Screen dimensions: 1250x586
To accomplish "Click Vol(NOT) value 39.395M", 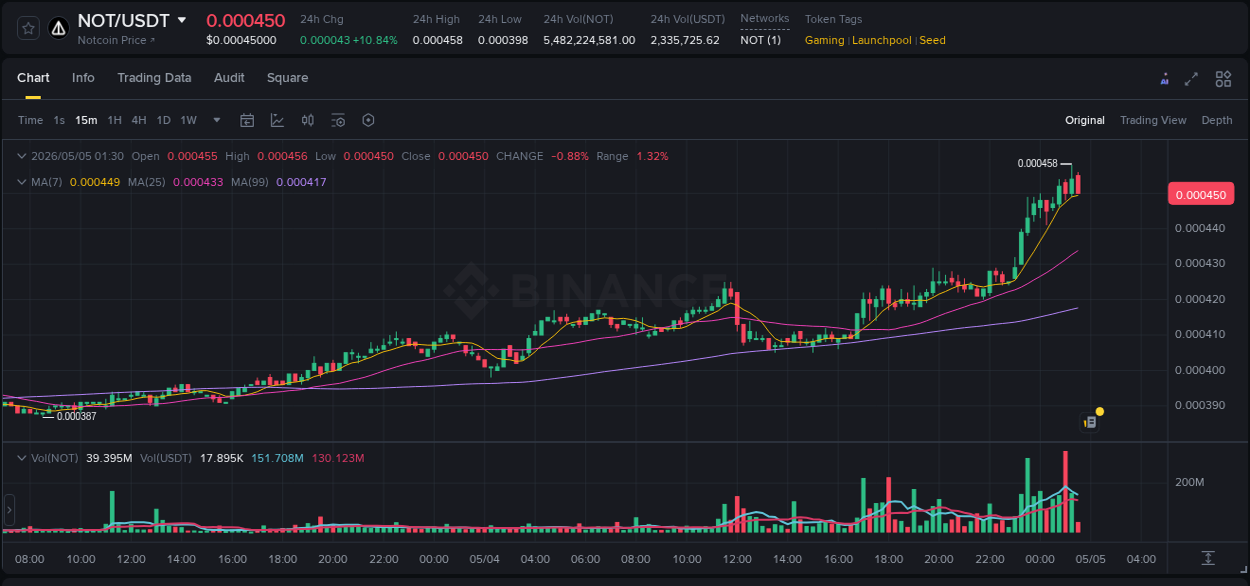I will [109, 458].
